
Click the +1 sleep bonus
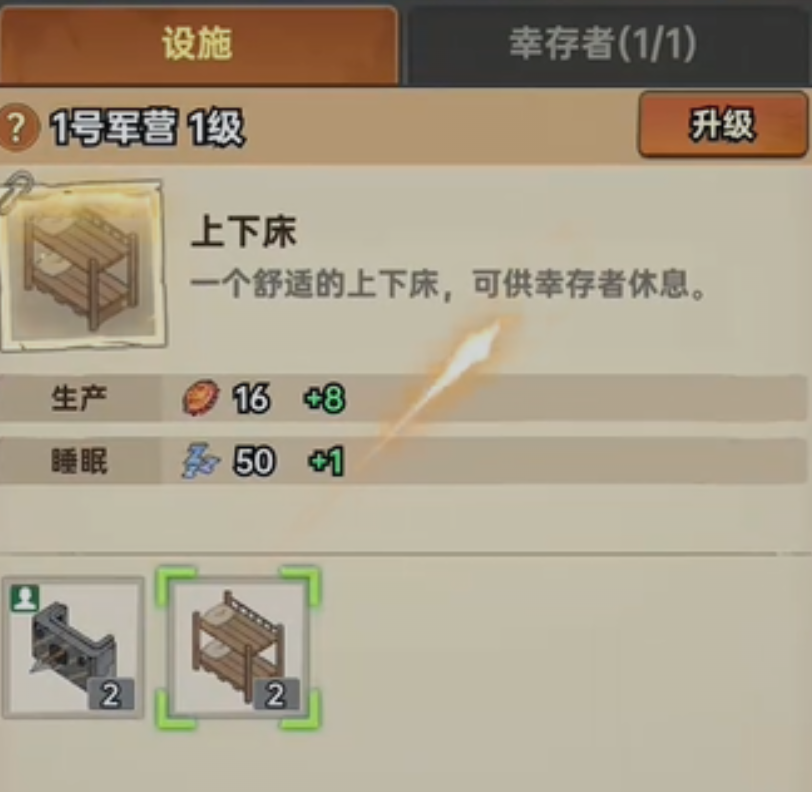tap(326, 461)
